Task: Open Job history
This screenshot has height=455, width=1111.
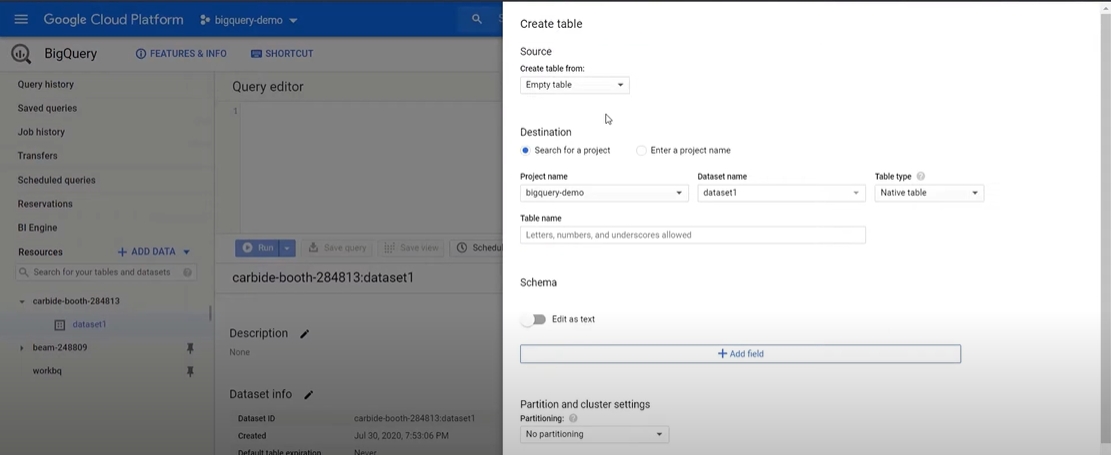Action: [41, 132]
